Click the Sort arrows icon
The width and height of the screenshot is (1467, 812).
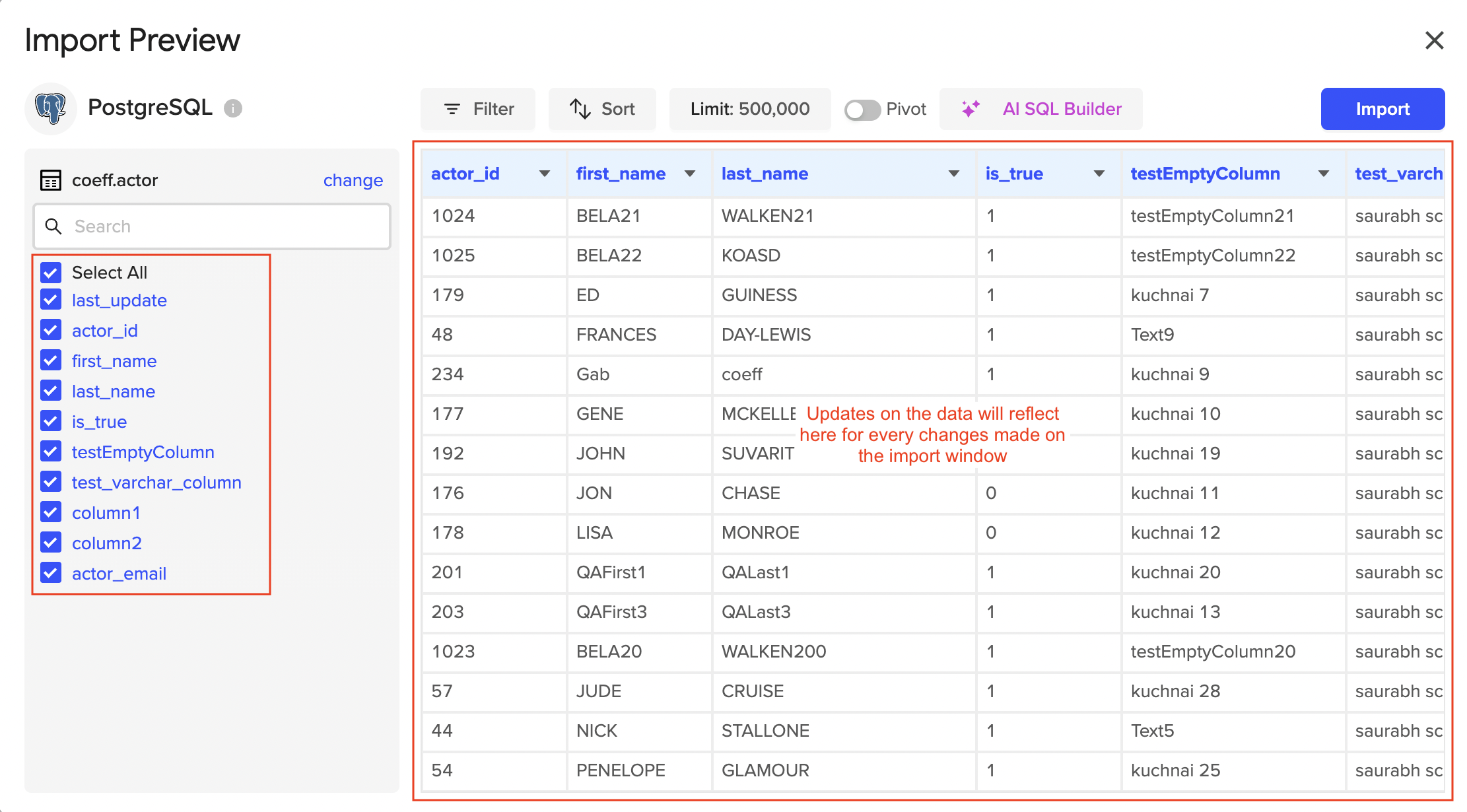580,109
